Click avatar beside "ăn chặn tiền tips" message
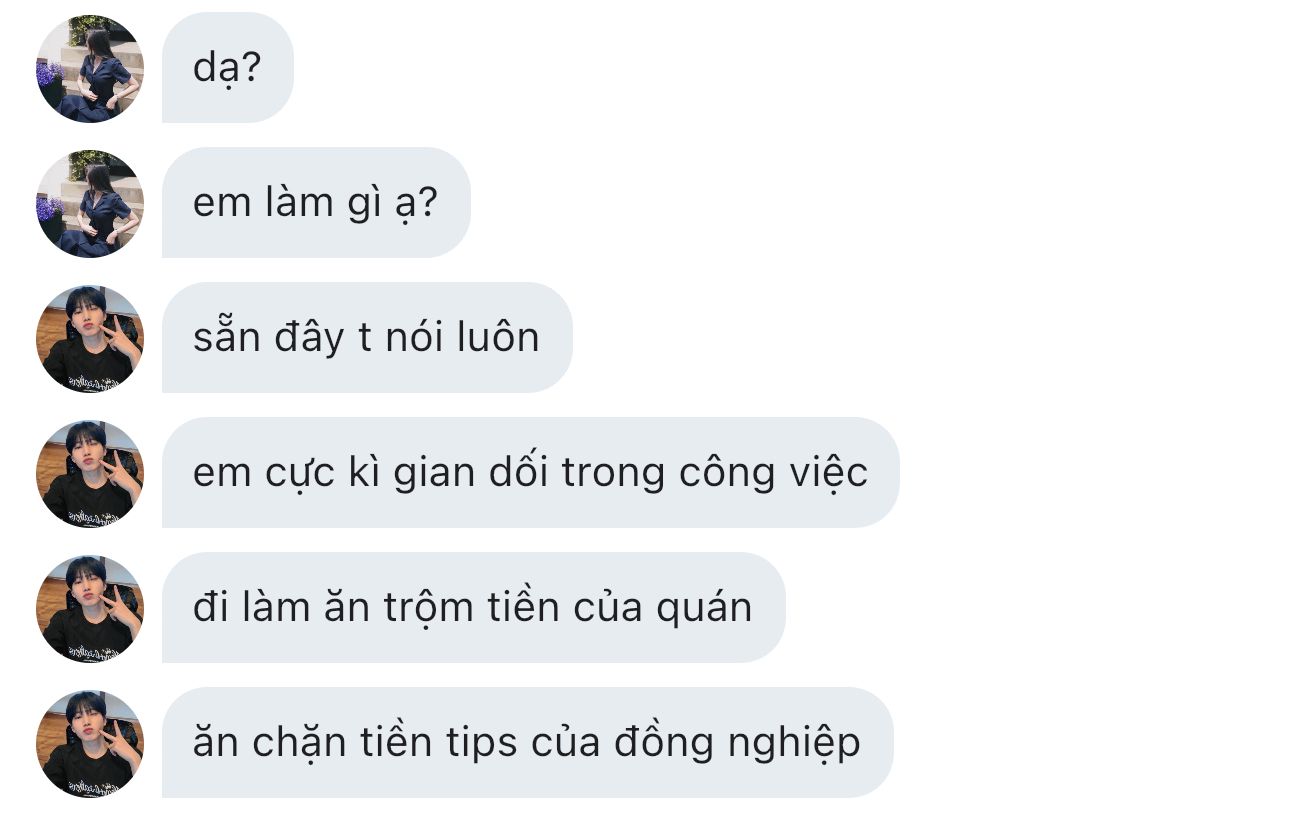 [90, 744]
